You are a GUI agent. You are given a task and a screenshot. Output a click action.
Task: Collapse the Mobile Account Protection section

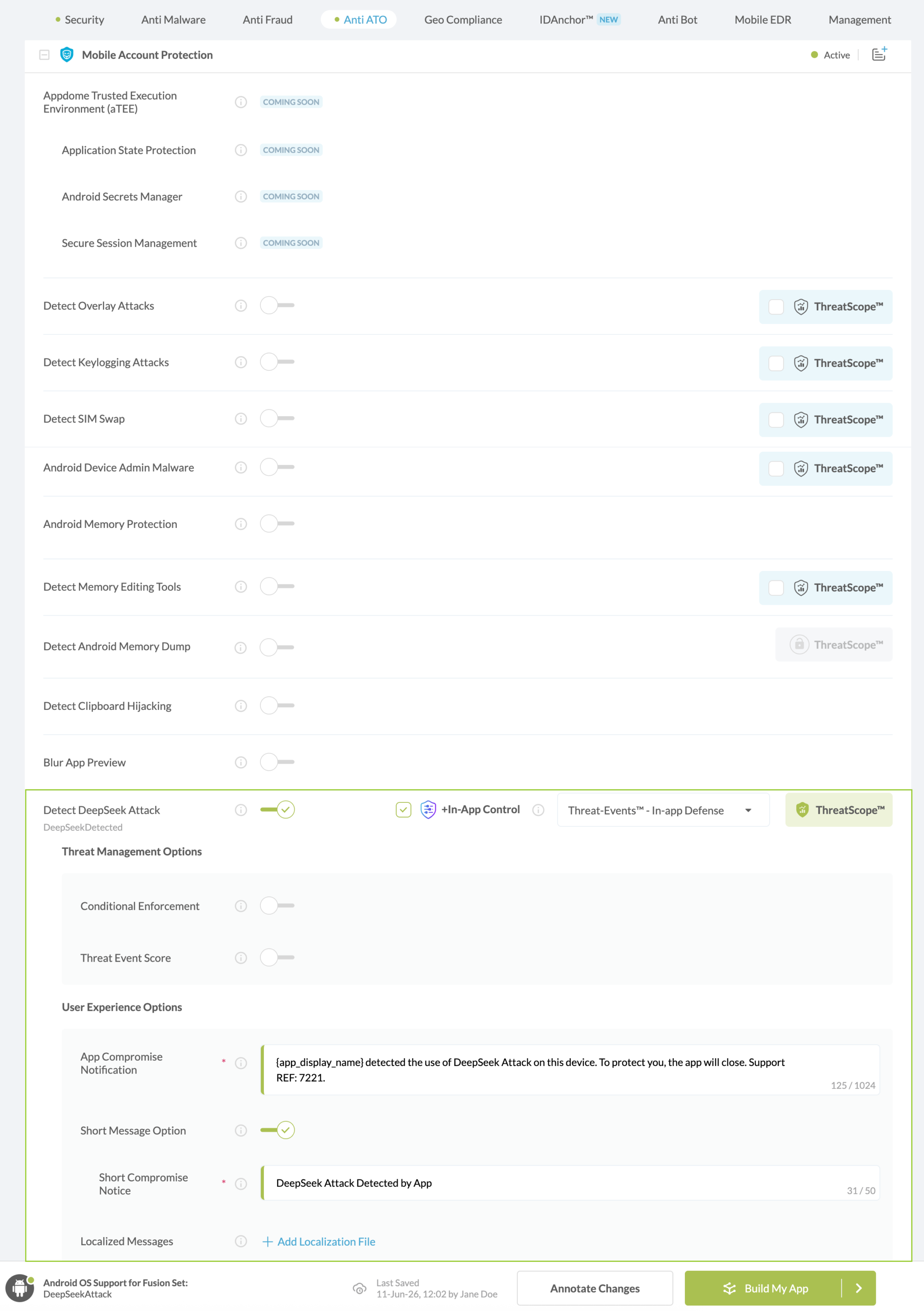click(45, 55)
